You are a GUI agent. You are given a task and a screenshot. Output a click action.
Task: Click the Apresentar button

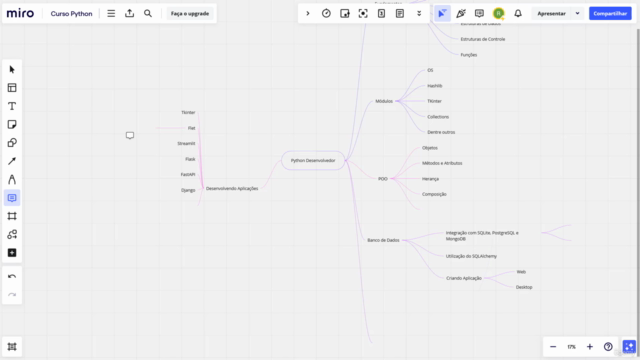pos(551,13)
